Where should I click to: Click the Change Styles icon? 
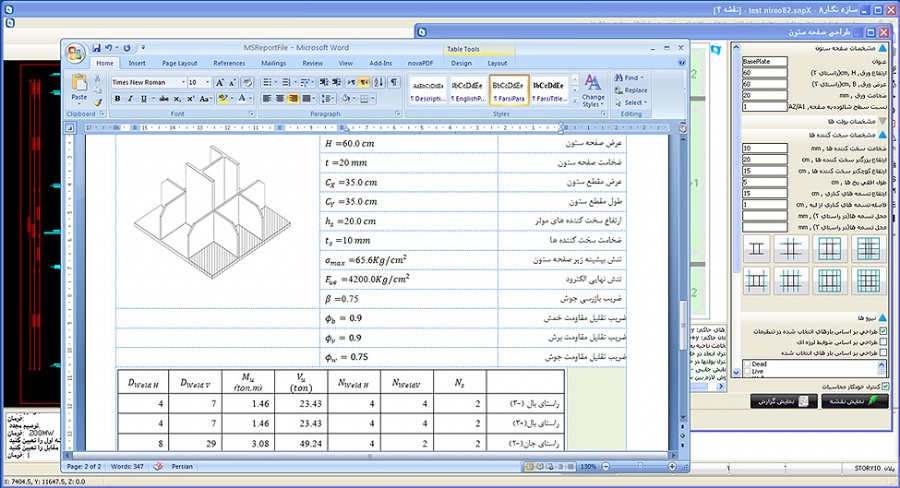tap(593, 88)
